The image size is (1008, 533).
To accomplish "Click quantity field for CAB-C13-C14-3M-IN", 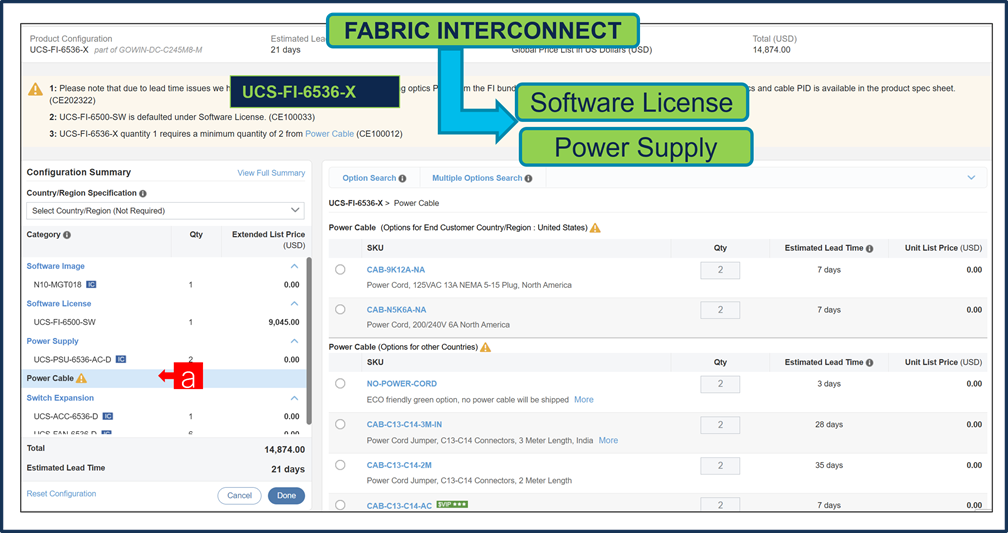I will coord(720,424).
